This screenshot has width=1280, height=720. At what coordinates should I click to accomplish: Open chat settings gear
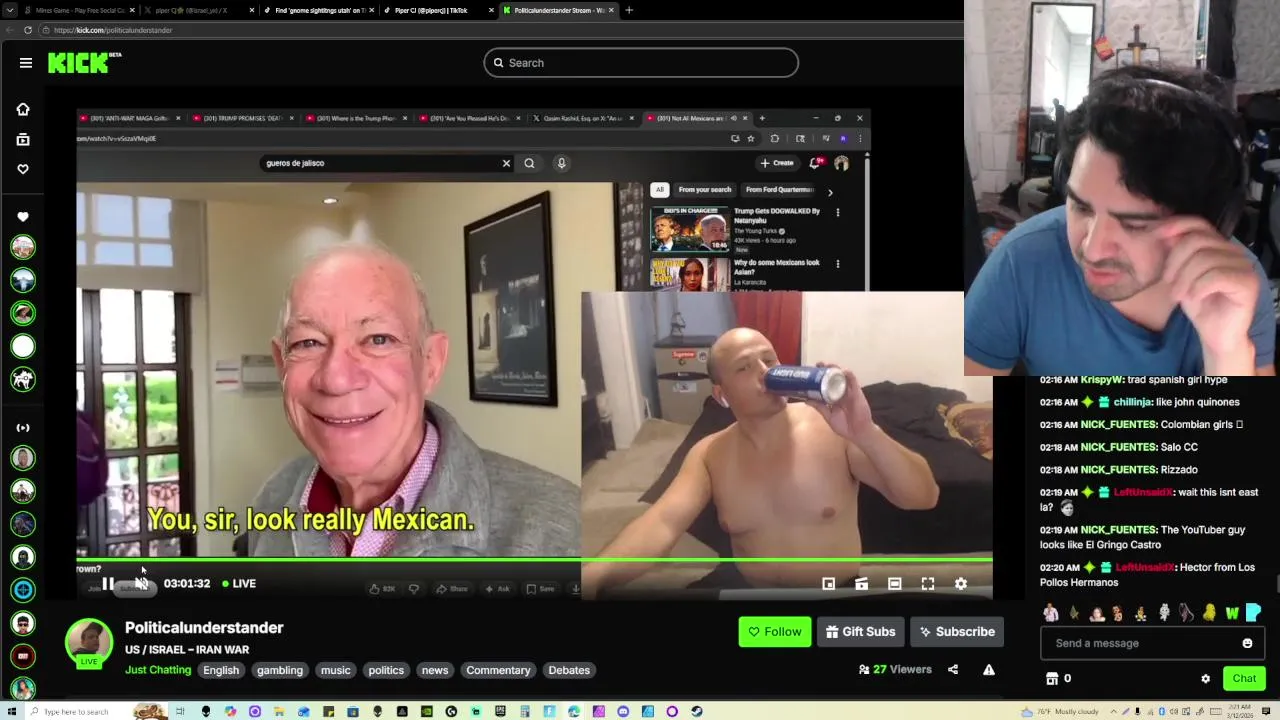(x=1205, y=678)
